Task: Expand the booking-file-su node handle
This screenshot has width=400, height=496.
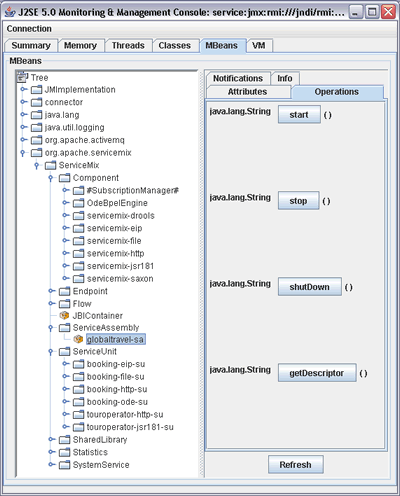Action: [x=65, y=376]
